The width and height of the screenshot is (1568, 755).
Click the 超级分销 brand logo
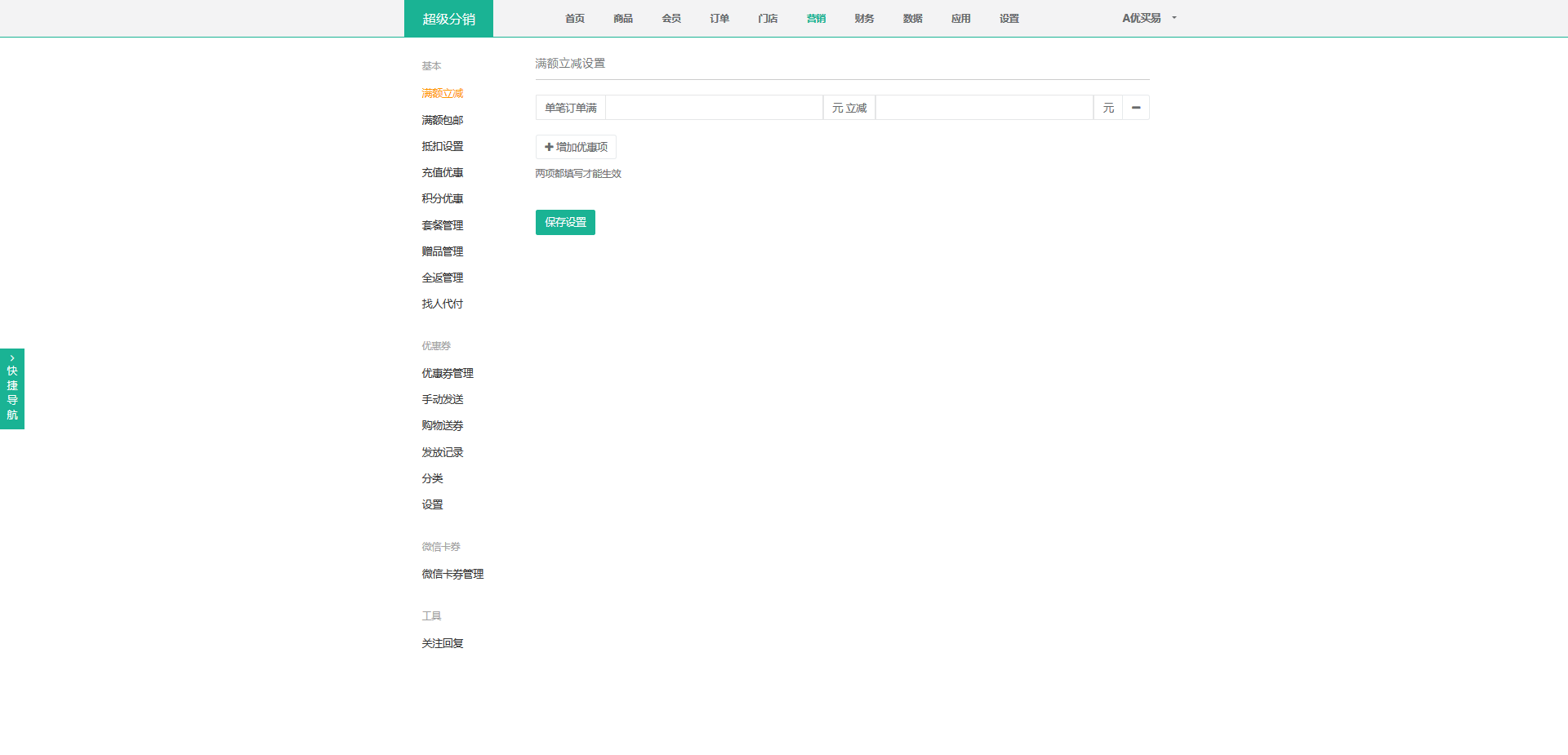click(x=448, y=19)
